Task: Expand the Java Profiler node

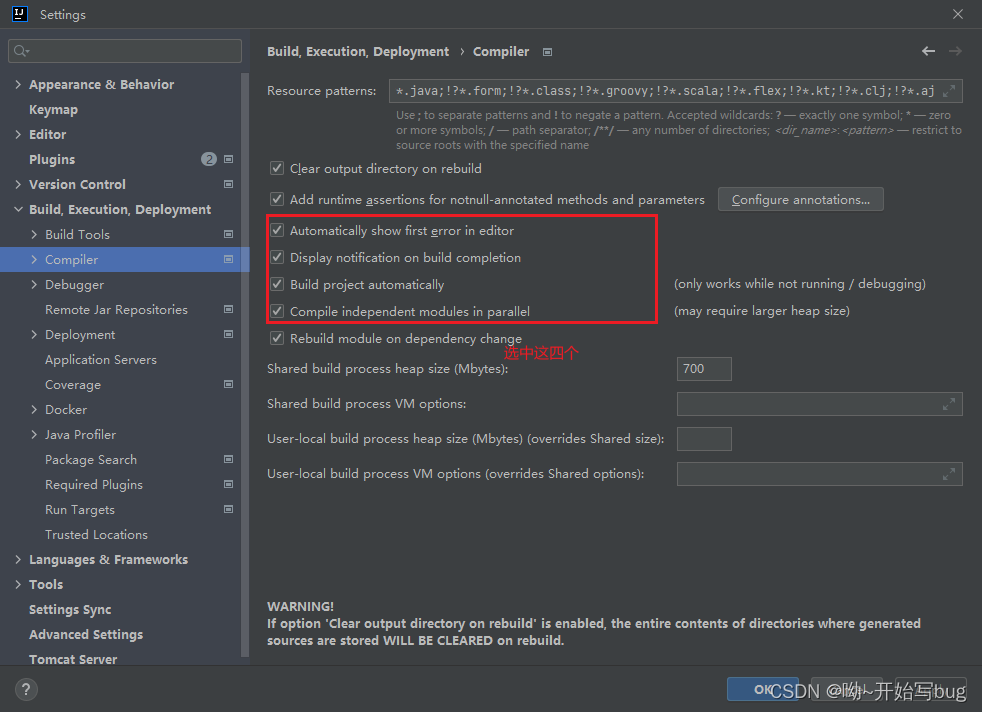Action: [34, 435]
